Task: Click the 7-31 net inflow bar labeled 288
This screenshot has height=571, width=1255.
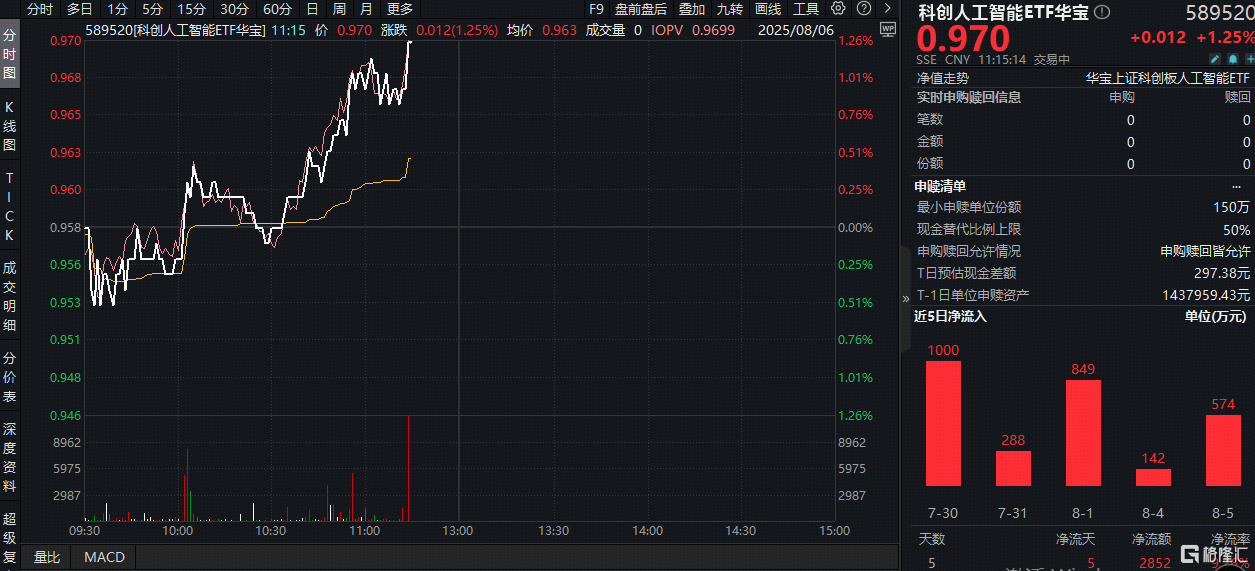Action: click(1013, 468)
